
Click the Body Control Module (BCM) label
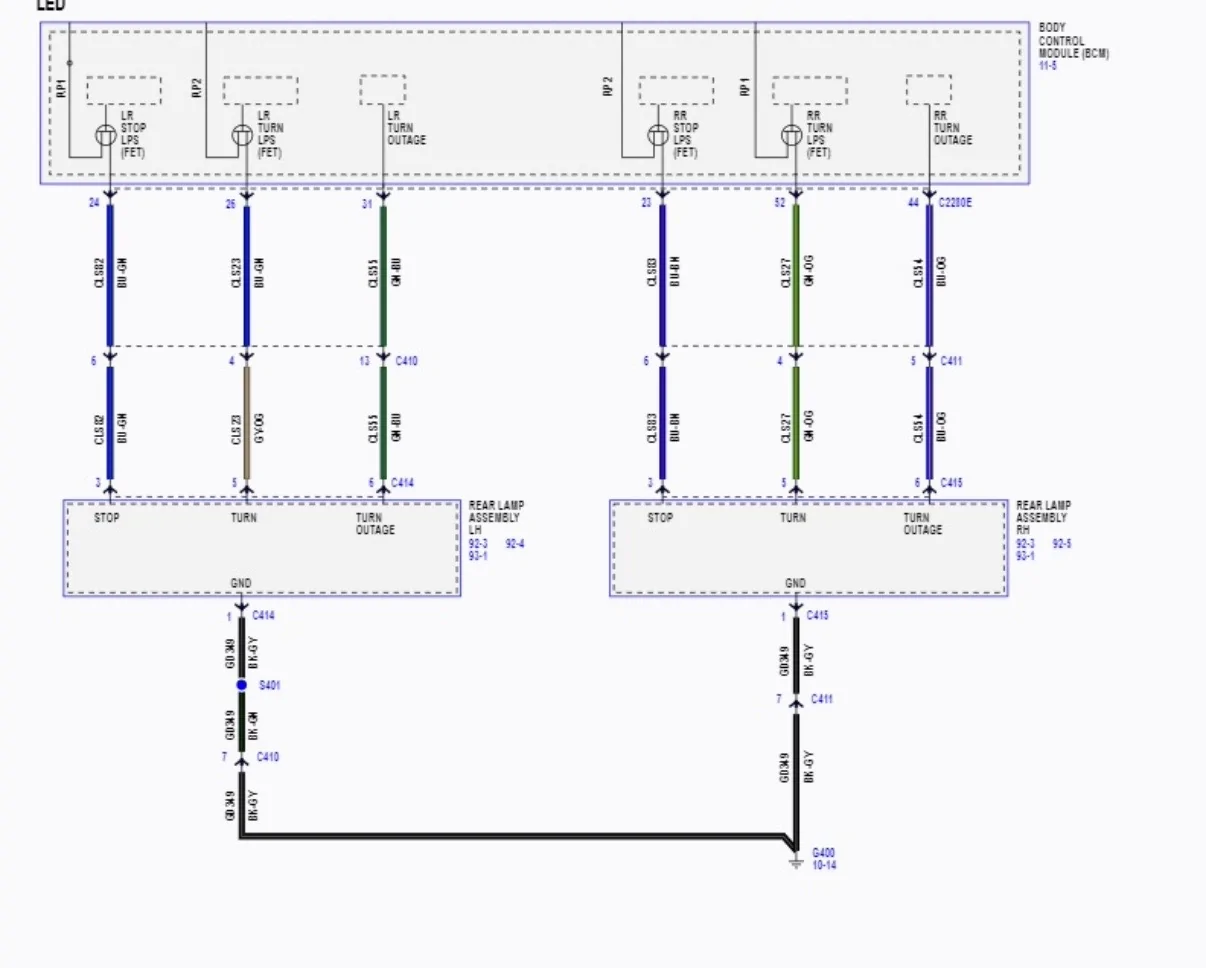1073,41
